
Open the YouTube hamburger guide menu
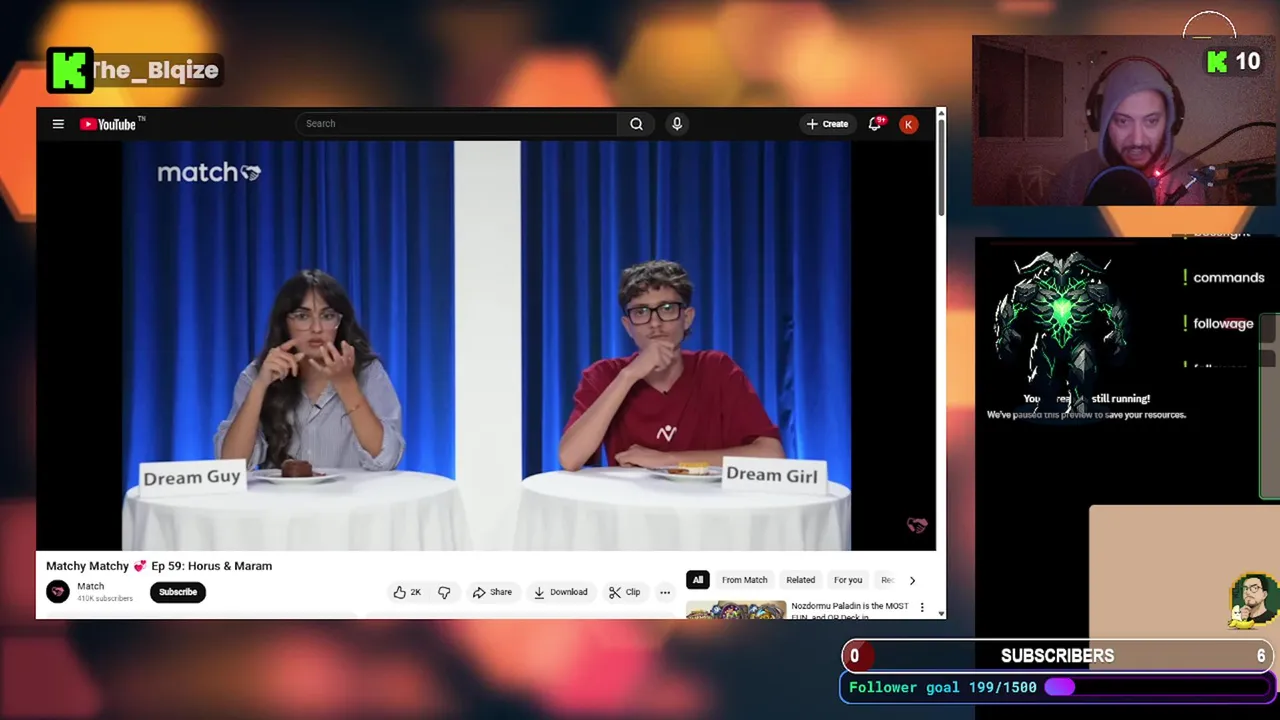tap(58, 124)
